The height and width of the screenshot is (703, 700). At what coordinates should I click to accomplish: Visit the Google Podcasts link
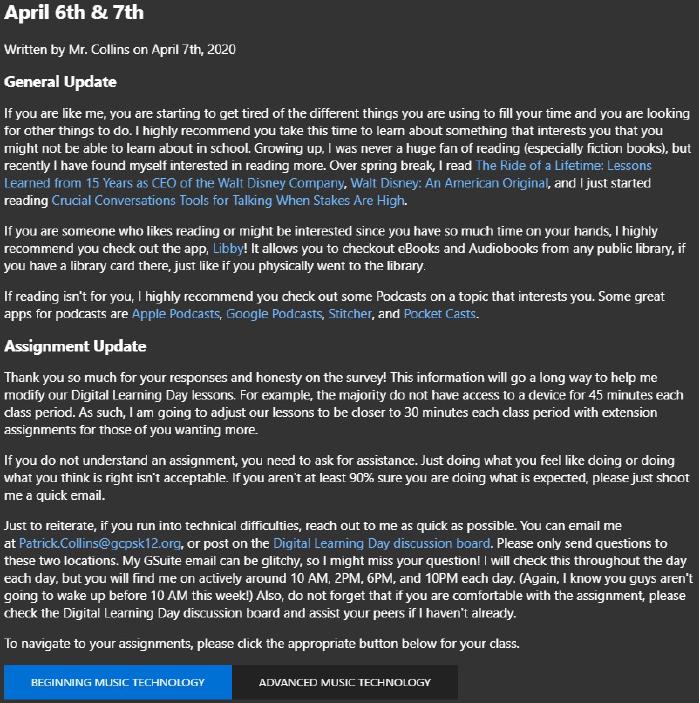click(x=274, y=314)
